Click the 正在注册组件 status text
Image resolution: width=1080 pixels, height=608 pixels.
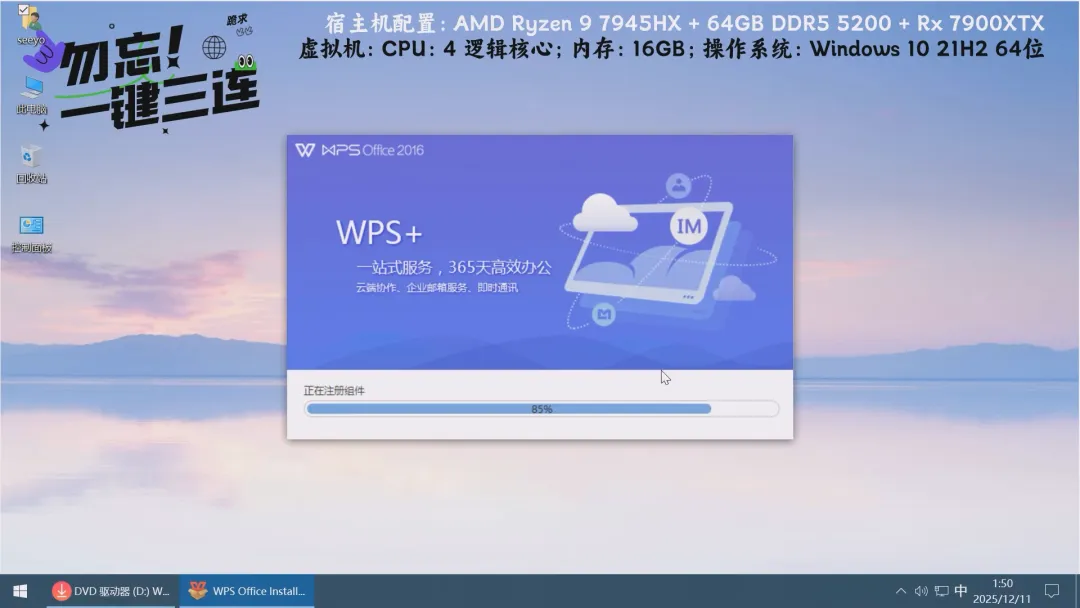334,390
